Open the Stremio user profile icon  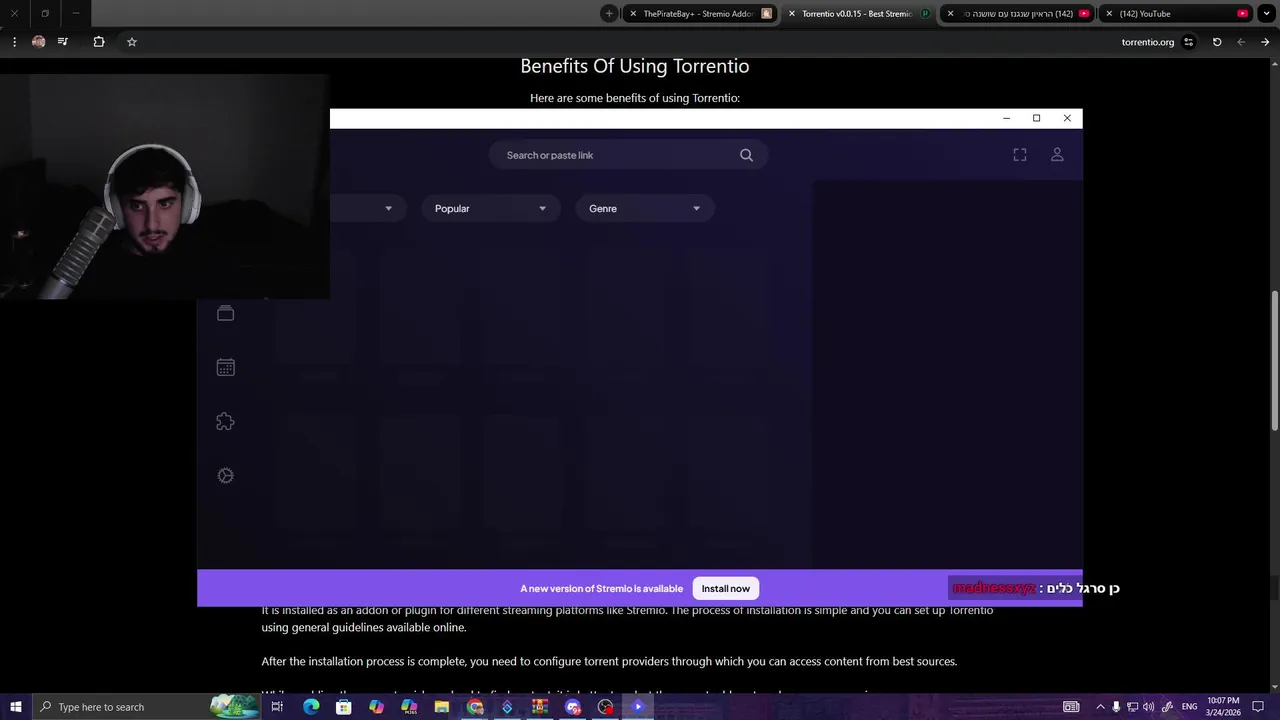pyautogui.click(x=1057, y=155)
